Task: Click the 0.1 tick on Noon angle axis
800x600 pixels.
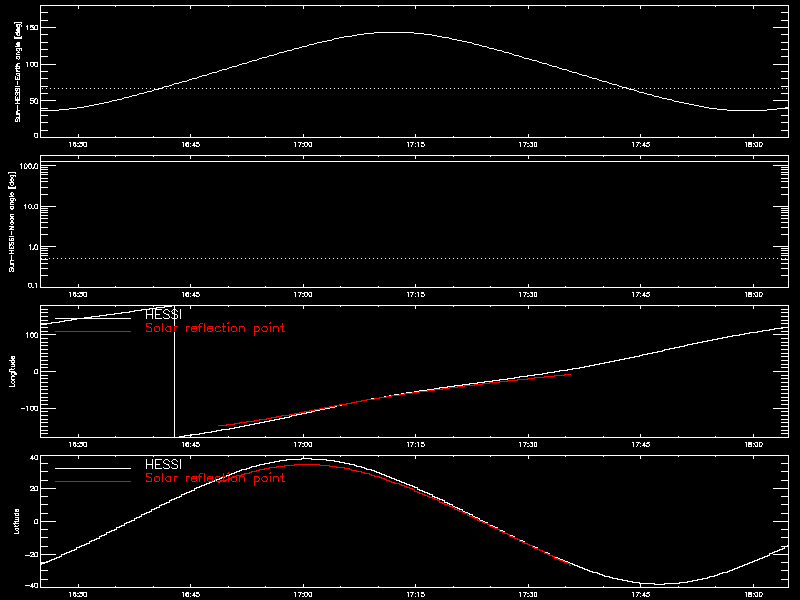Action: (32, 285)
